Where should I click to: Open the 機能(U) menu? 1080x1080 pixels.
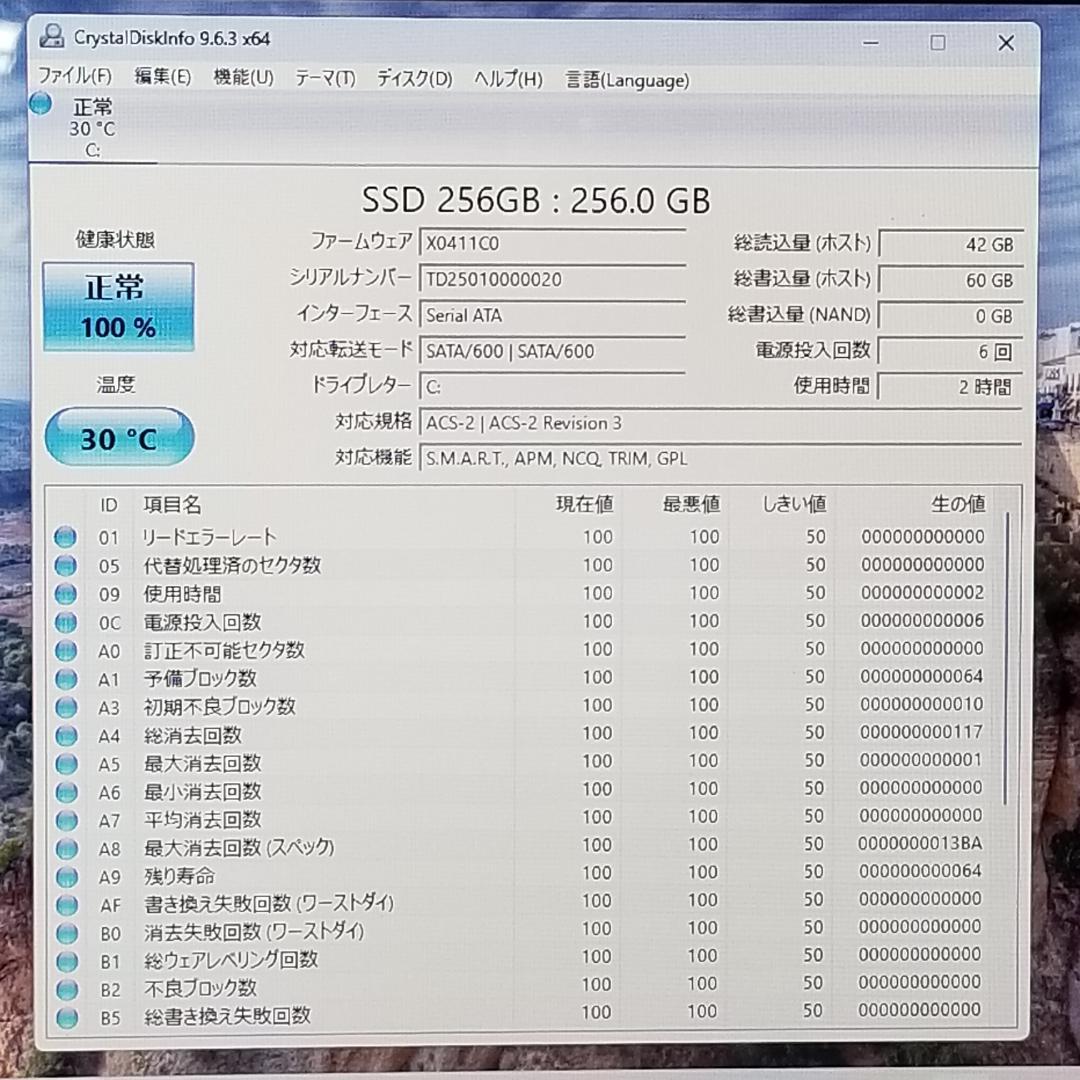click(x=241, y=80)
